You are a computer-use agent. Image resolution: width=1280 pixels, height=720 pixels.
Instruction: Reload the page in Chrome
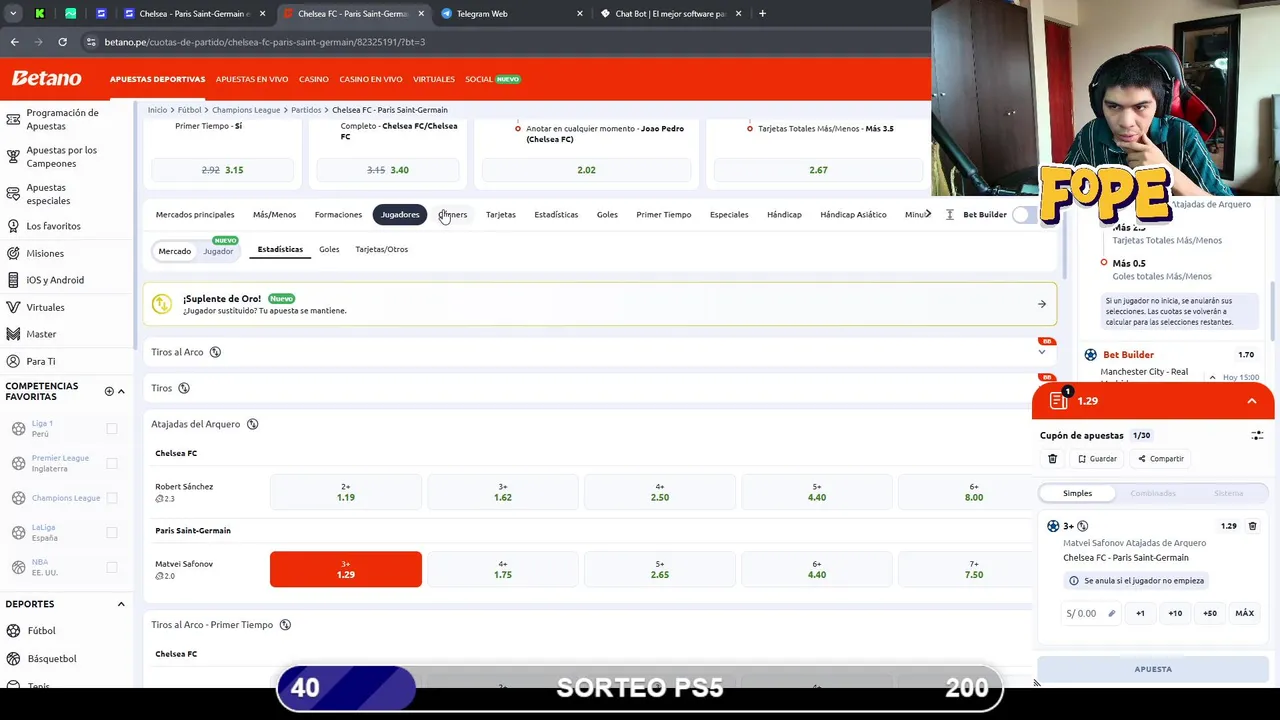pyautogui.click(x=62, y=42)
